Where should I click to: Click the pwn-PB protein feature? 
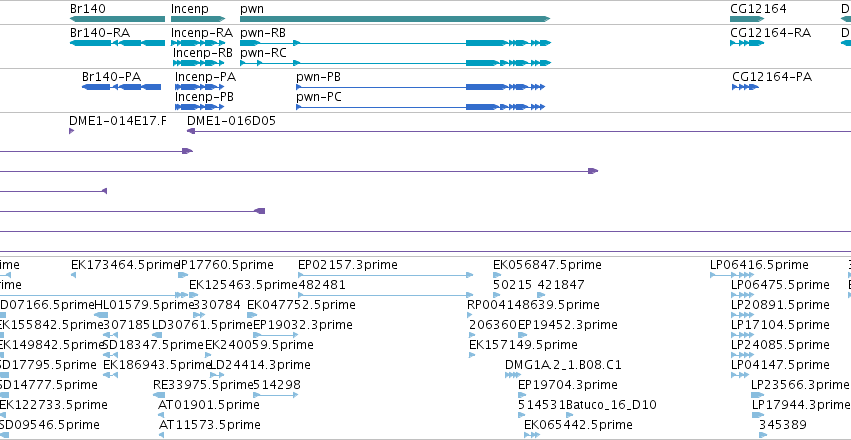(420, 87)
